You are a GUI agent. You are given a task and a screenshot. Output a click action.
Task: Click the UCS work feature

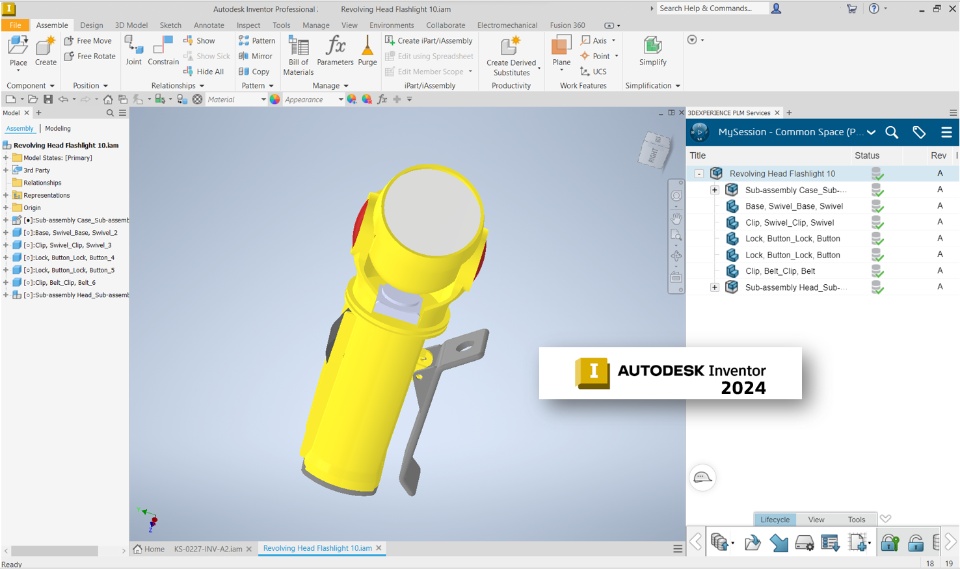(x=593, y=71)
